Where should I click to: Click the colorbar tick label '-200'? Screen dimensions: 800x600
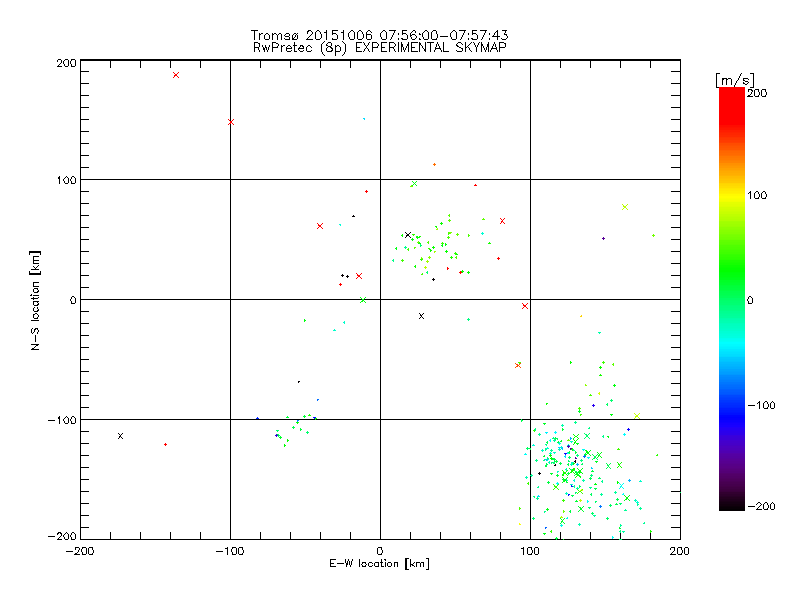click(x=761, y=506)
